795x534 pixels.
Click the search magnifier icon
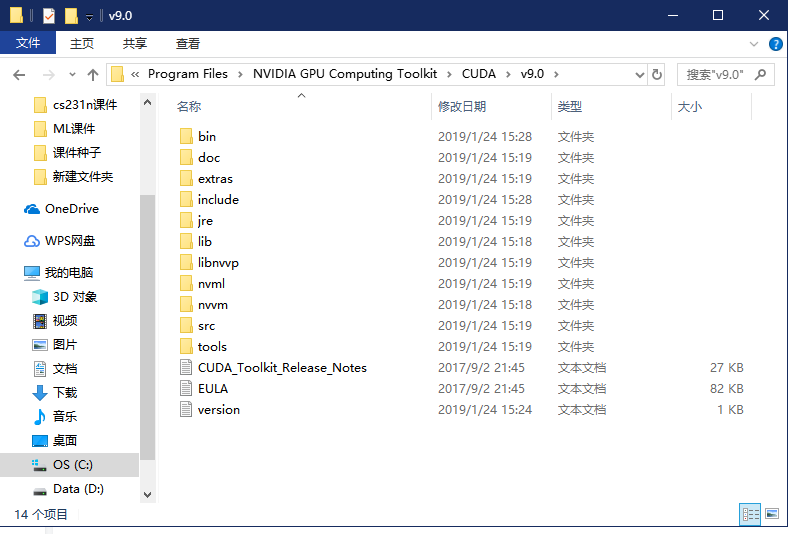click(760, 75)
